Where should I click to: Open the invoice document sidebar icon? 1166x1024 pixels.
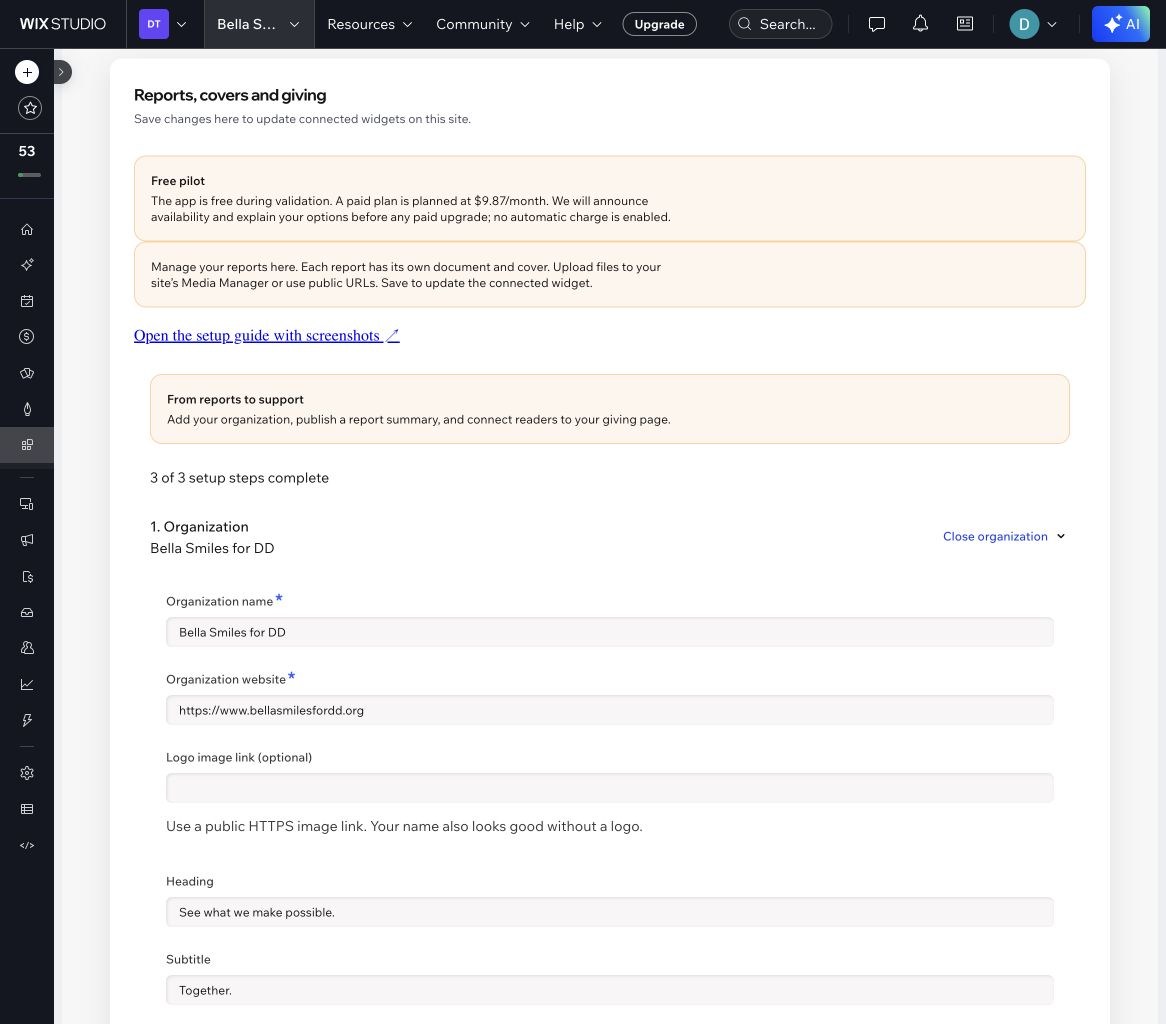(x=27, y=576)
